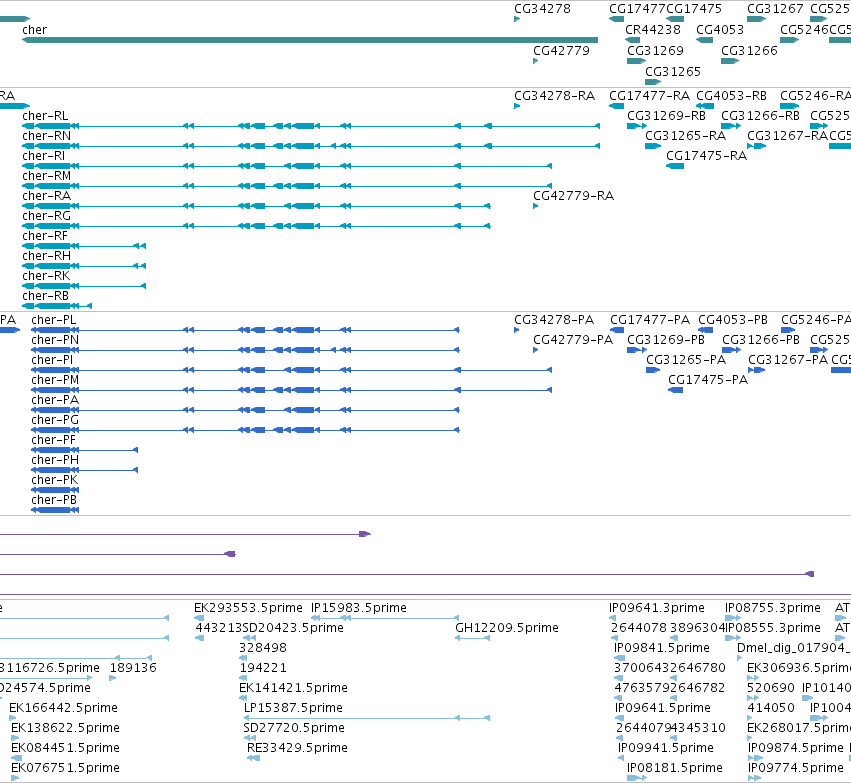Screen dimensions: 851x783
Task: Select the CG31265 gene label
Action: click(672, 72)
